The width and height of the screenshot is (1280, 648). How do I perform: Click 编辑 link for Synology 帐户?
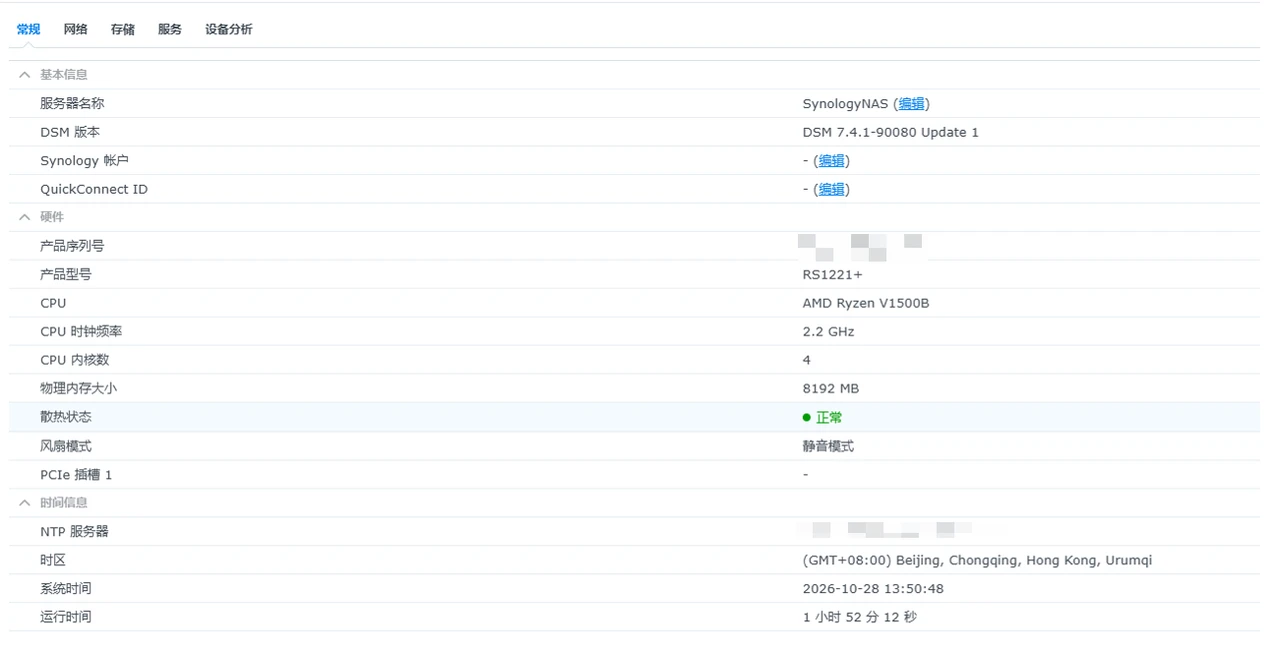tap(831, 161)
